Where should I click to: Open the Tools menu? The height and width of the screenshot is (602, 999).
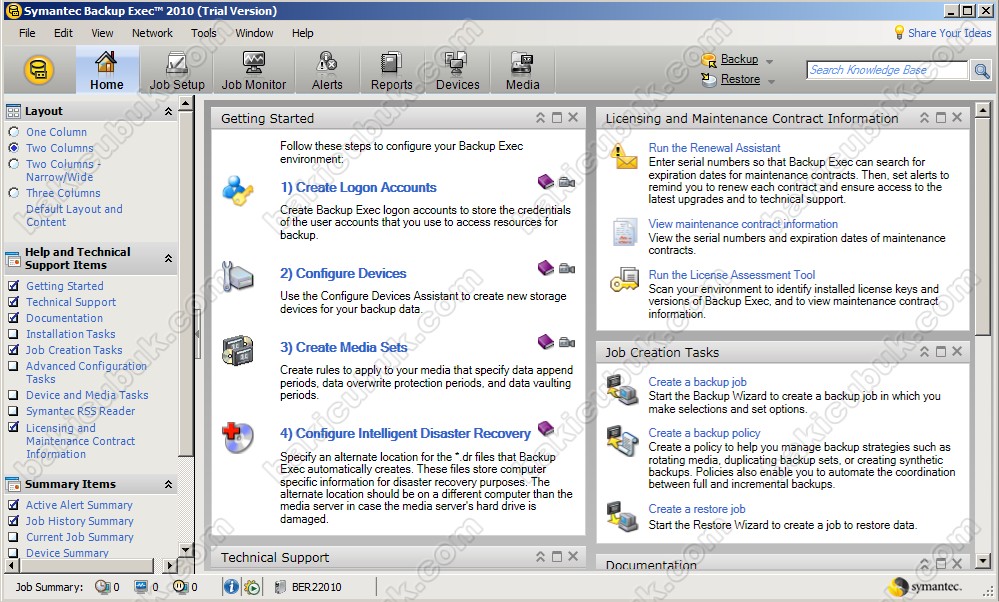204,33
